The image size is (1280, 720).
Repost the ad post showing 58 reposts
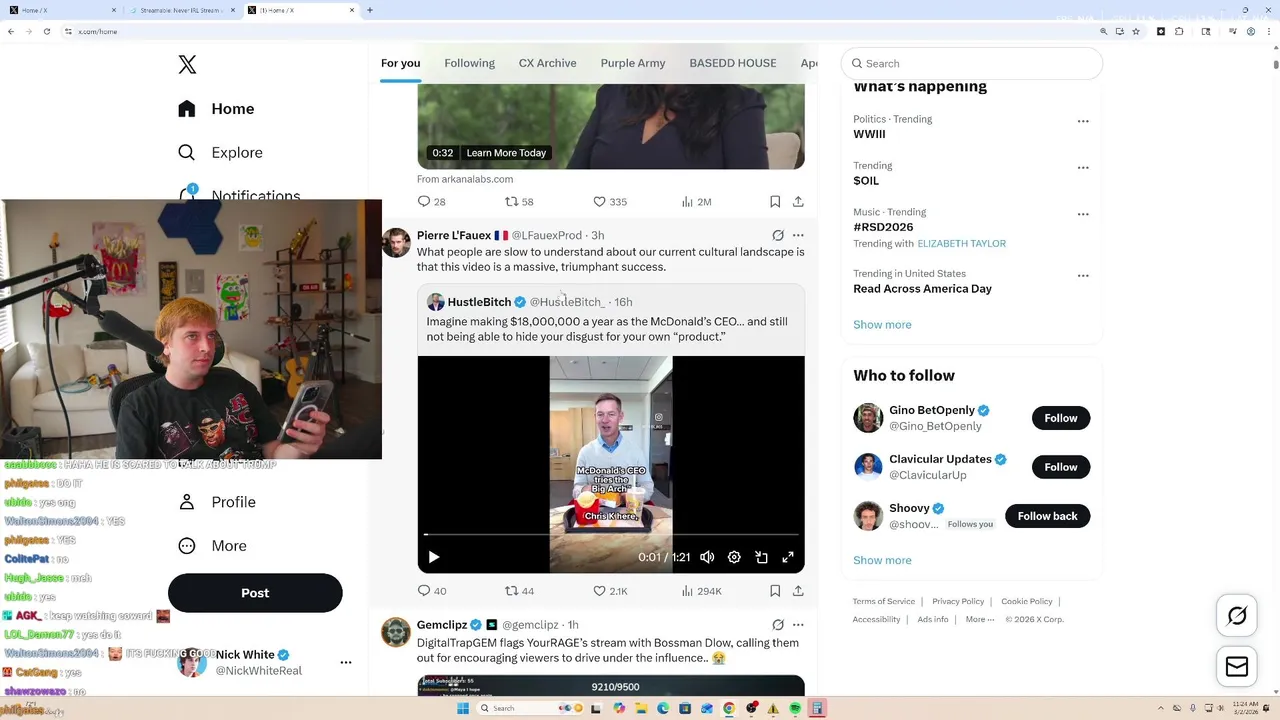tap(519, 202)
